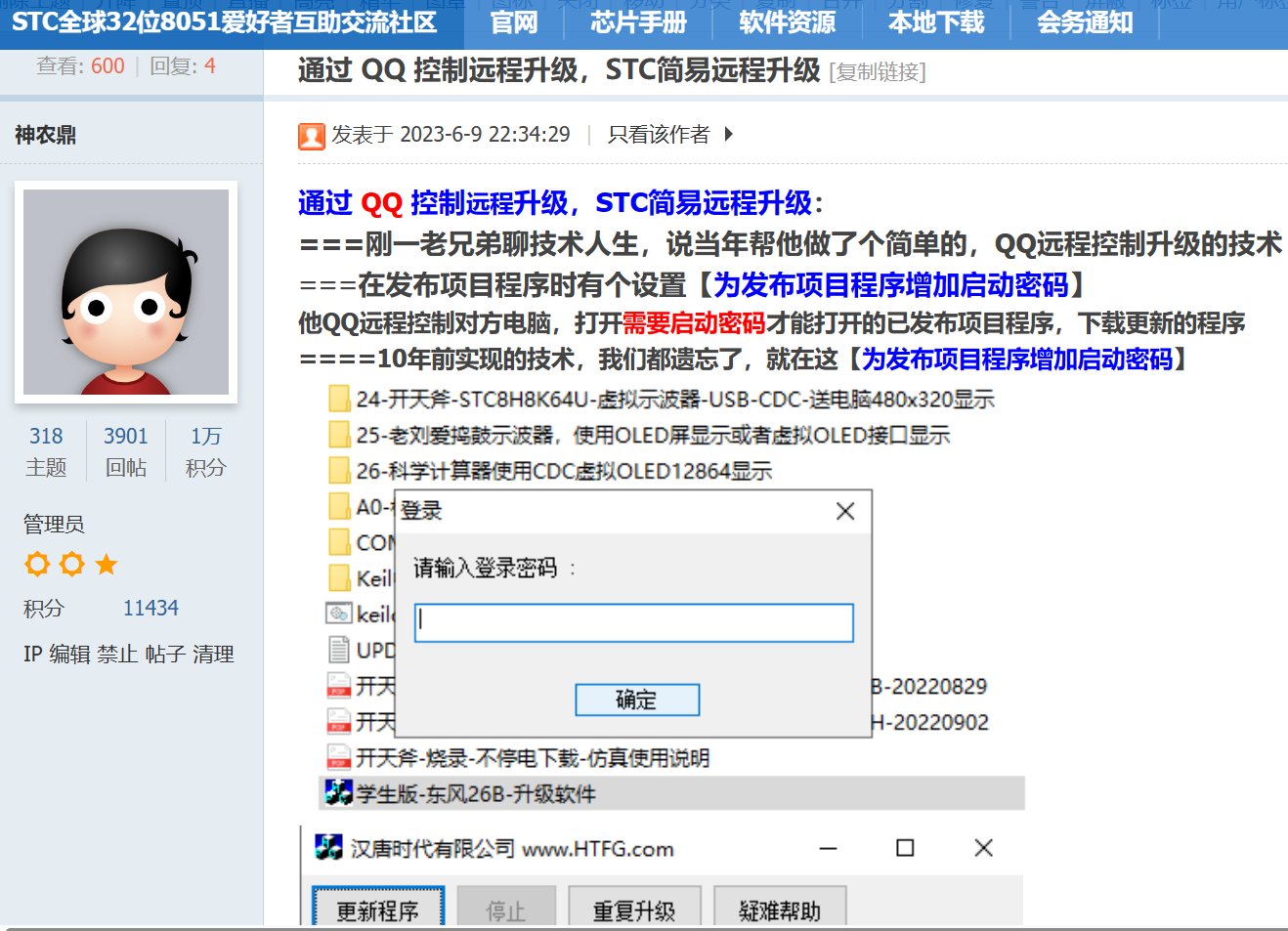Click the [复制链接] copy link
The height and width of the screenshot is (931, 1288).
click(x=878, y=72)
